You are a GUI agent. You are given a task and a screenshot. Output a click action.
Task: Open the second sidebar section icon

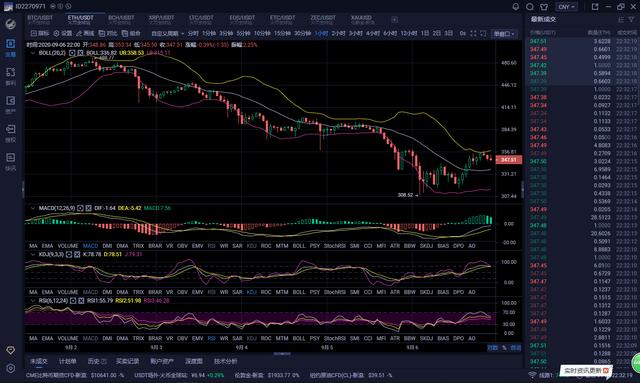click(10, 76)
